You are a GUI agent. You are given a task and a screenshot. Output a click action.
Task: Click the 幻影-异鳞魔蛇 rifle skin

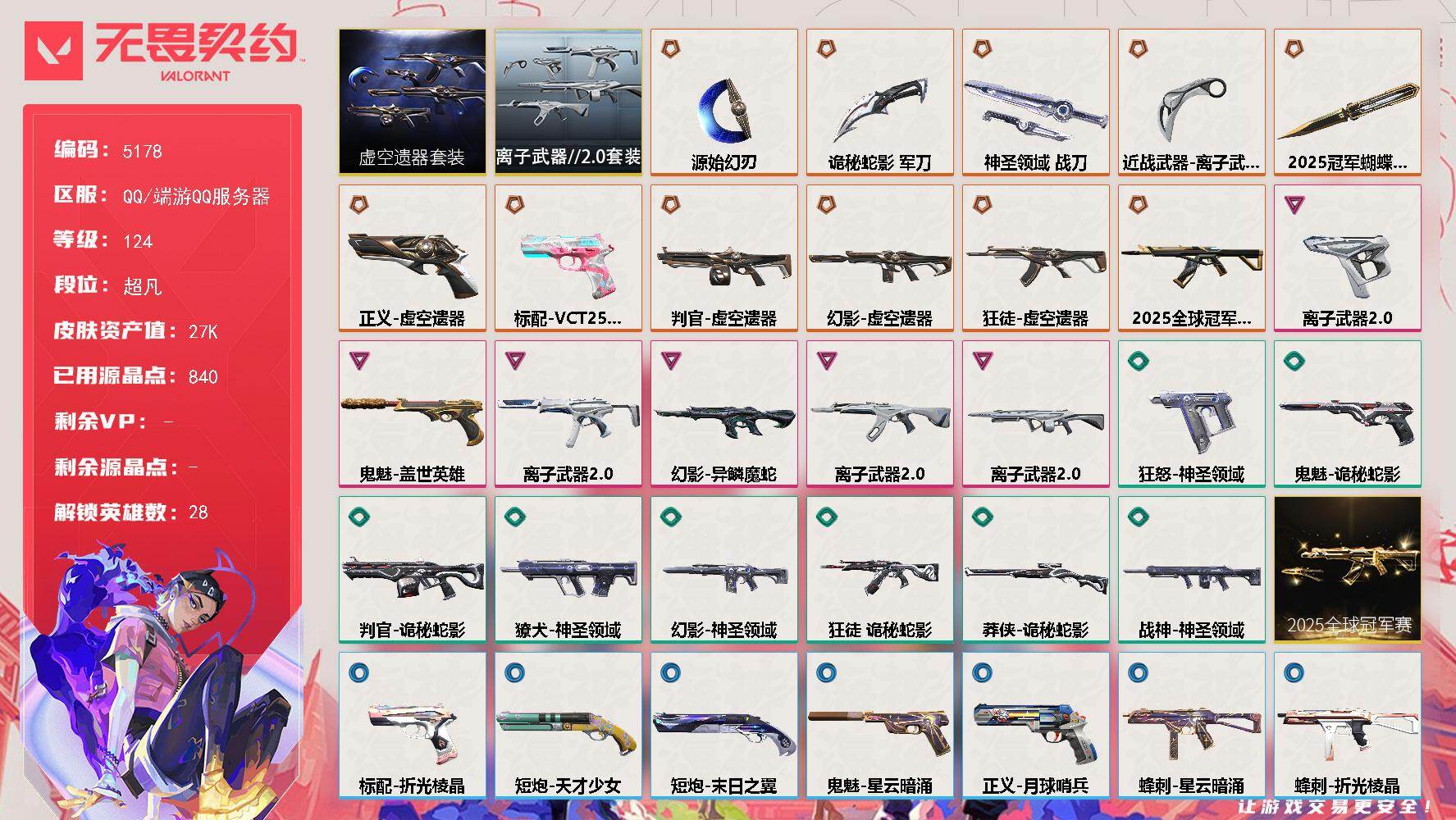[723, 414]
